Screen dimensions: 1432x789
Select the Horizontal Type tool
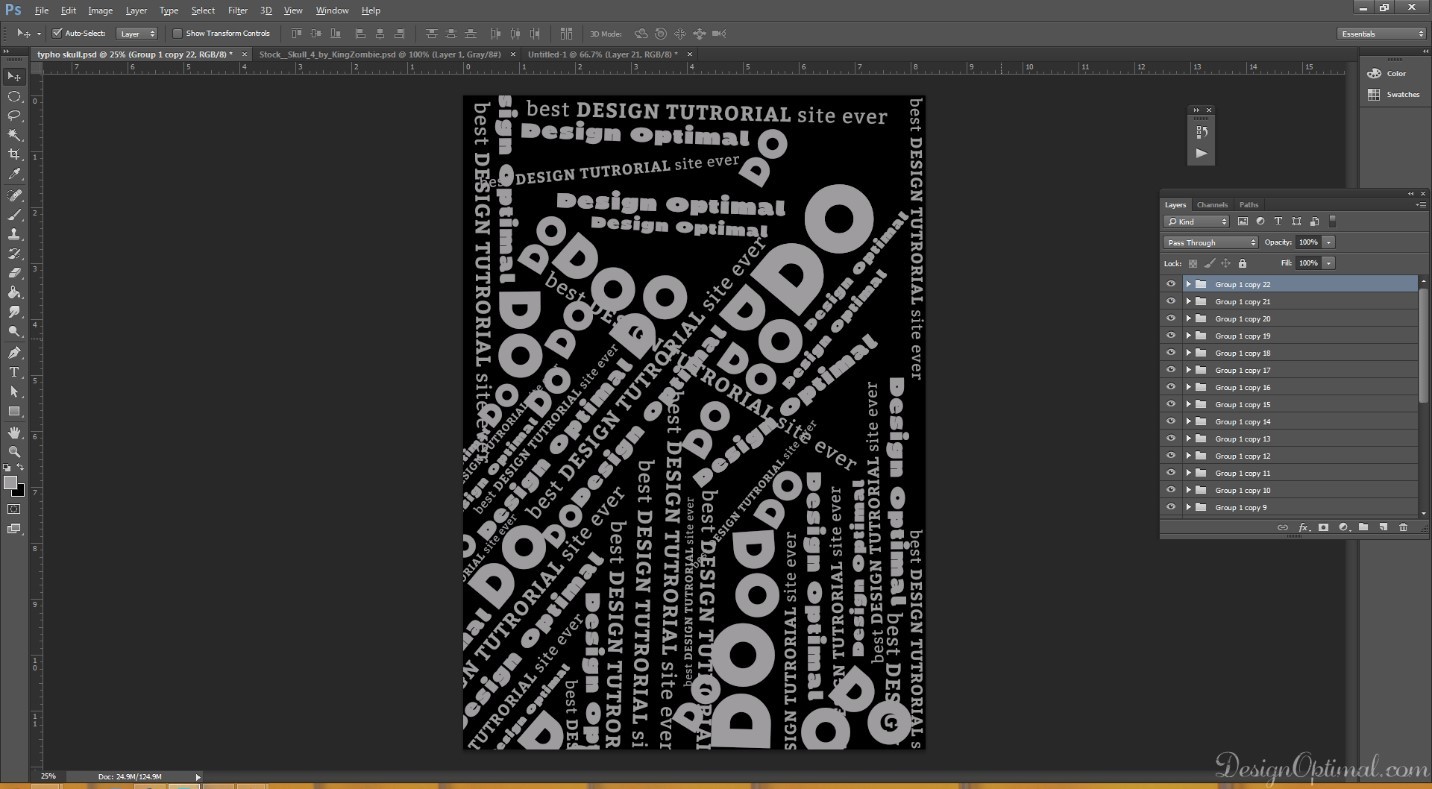coord(14,372)
